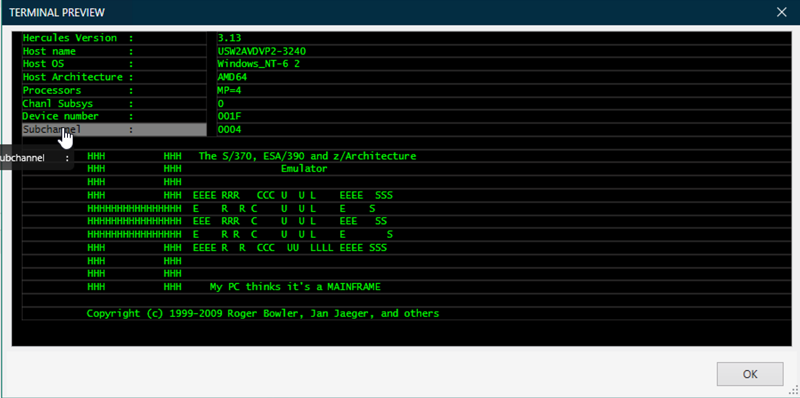Click the TERMINAL PREVIEW window title
The height and width of the screenshot is (398, 800).
(58, 13)
